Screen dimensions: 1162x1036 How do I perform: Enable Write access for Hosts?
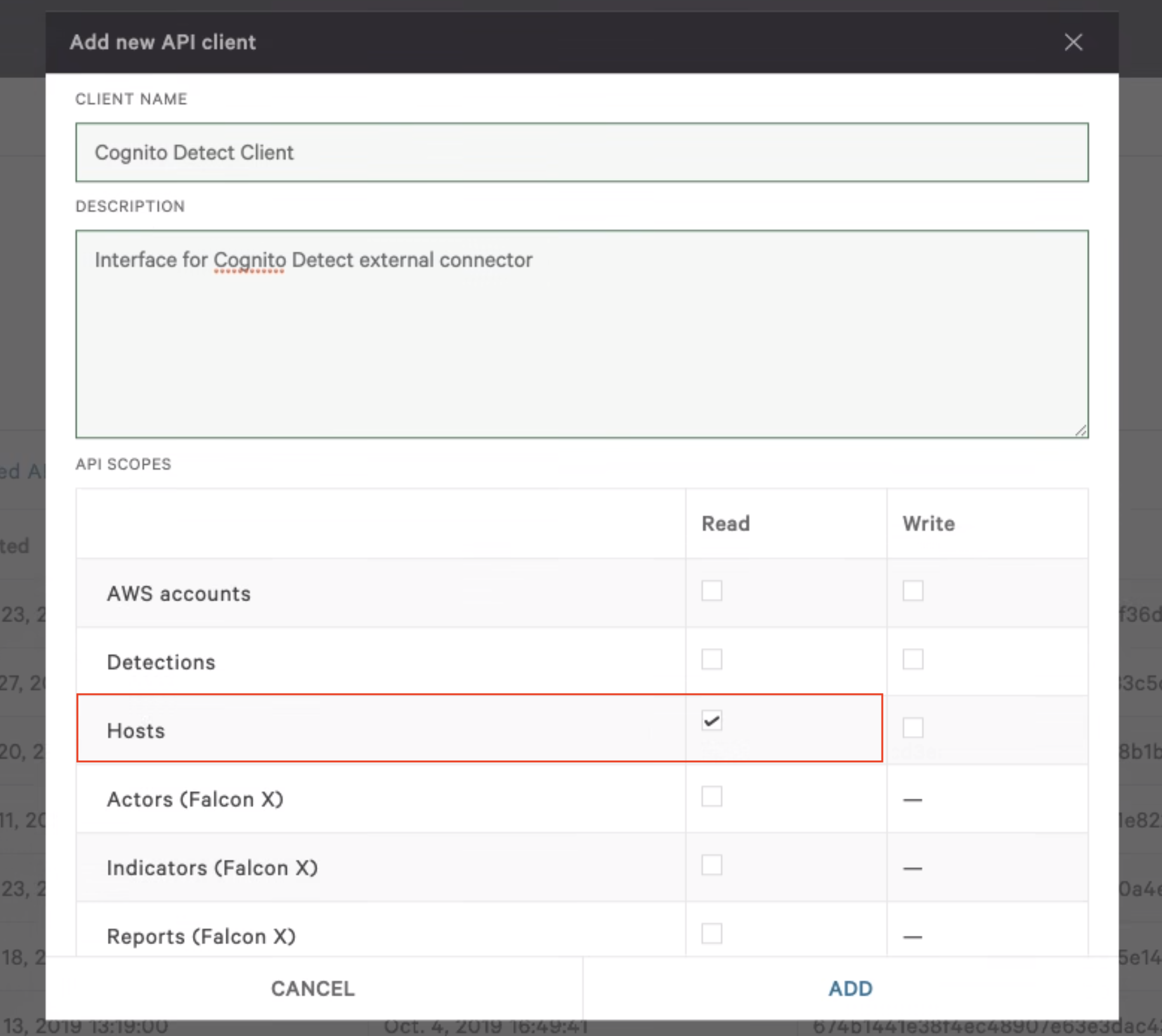click(x=913, y=727)
